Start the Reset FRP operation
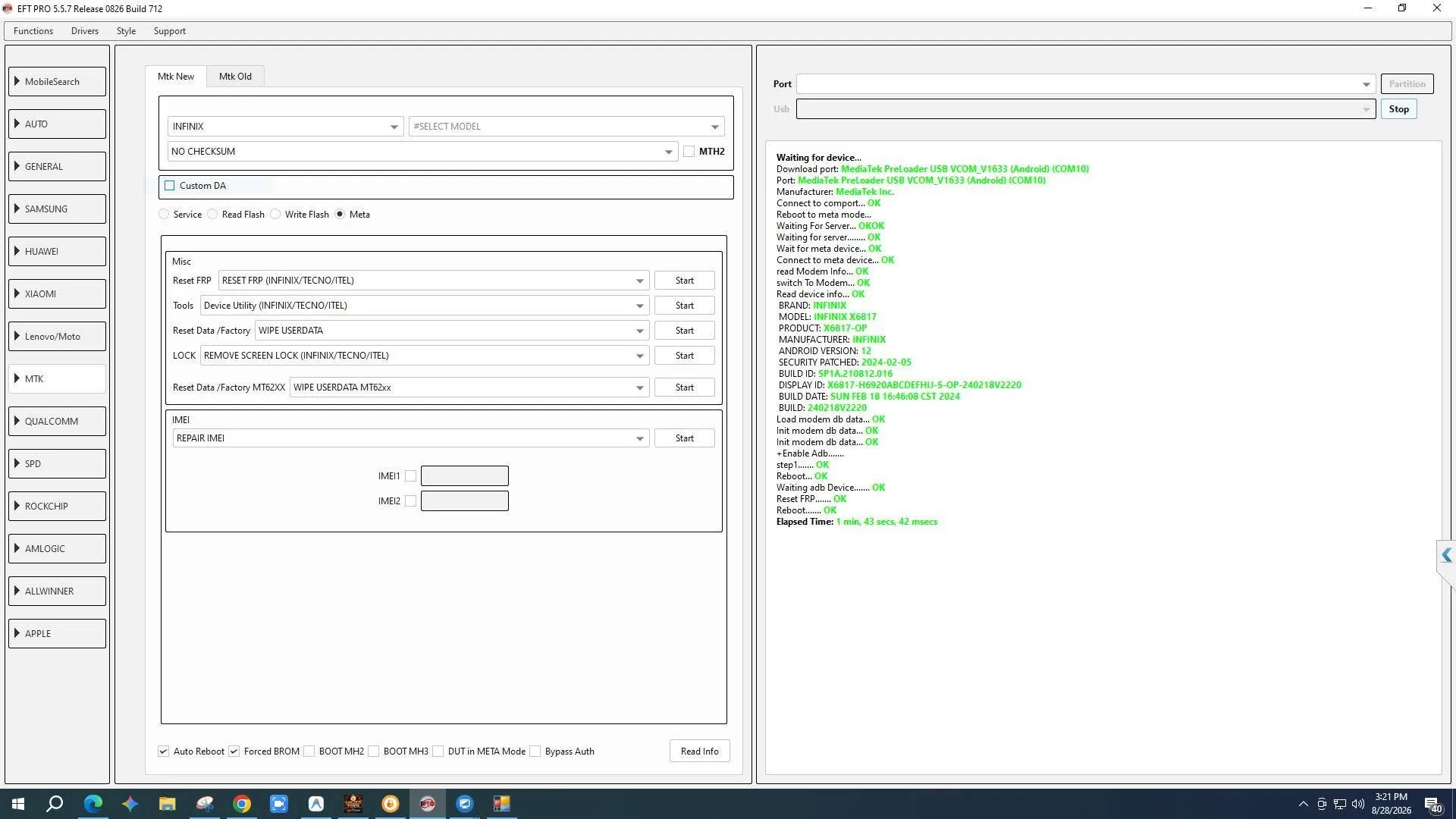 pyautogui.click(x=684, y=281)
